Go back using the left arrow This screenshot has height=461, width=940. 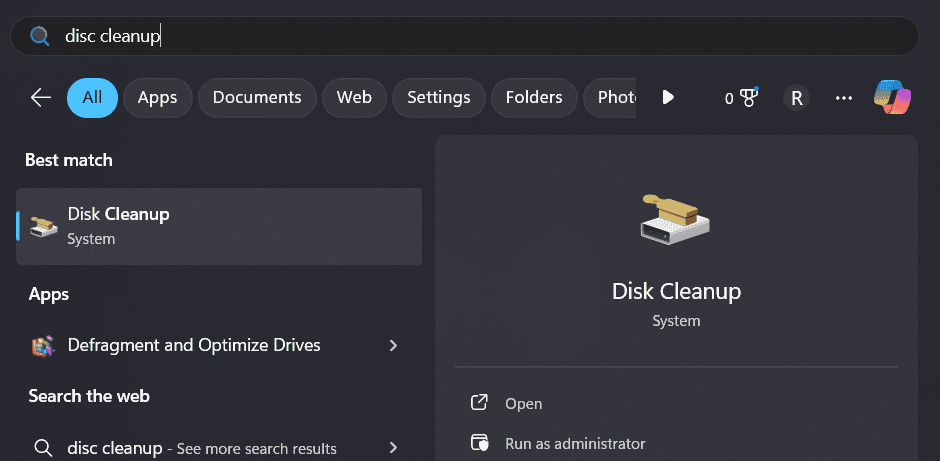(41, 97)
